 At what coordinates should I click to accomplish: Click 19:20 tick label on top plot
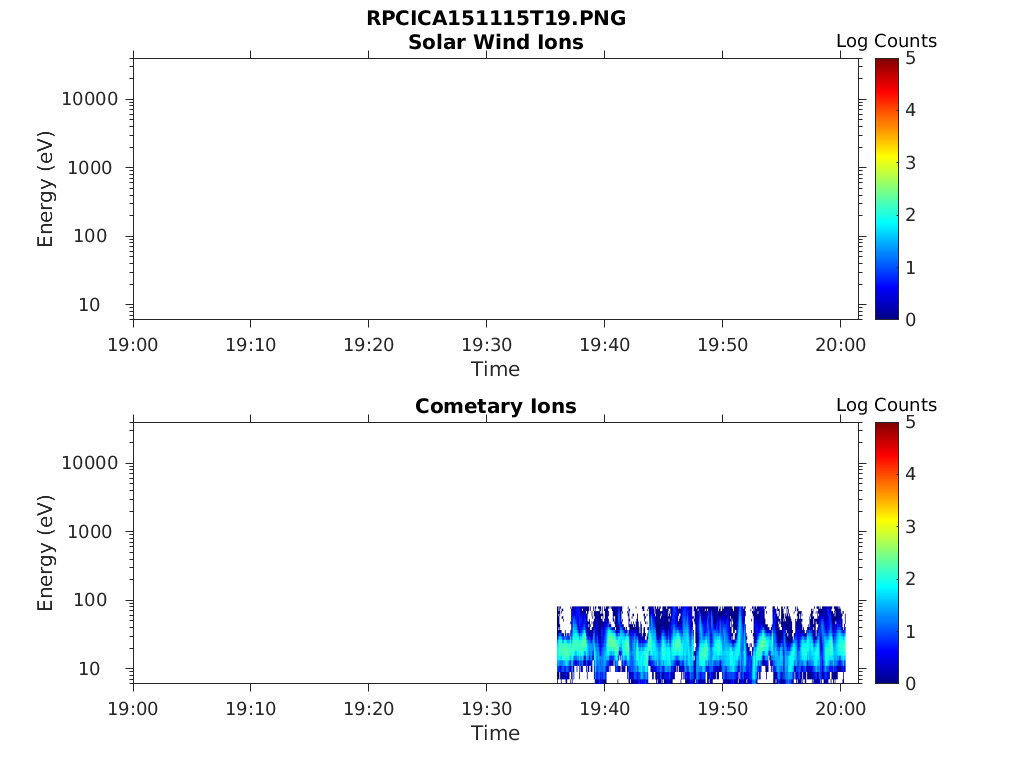(x=369, y=345)
